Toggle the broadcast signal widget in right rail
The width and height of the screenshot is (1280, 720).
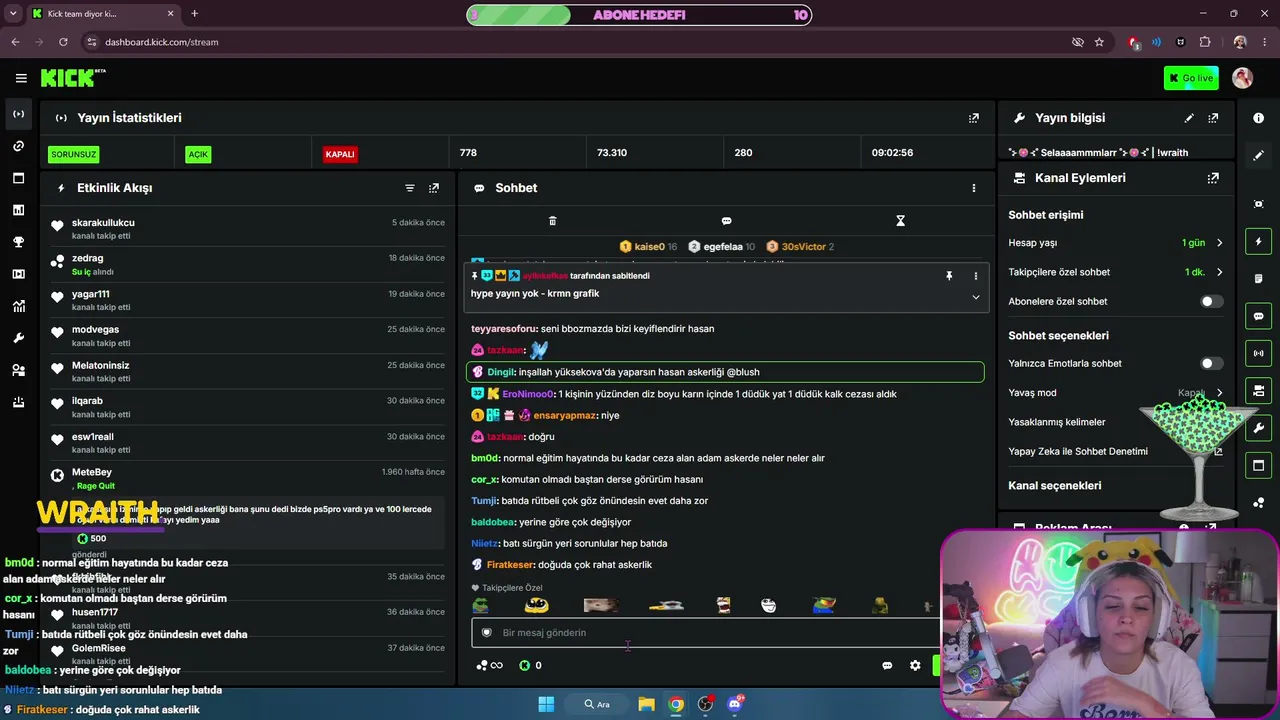[x=1258, y=353]
